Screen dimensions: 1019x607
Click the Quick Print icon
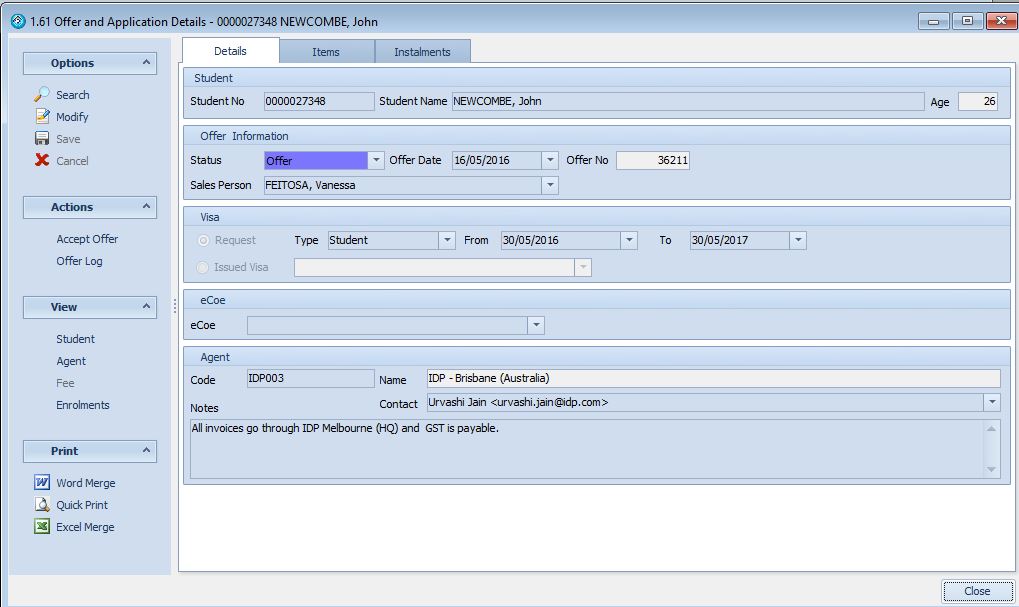point(42,505)
